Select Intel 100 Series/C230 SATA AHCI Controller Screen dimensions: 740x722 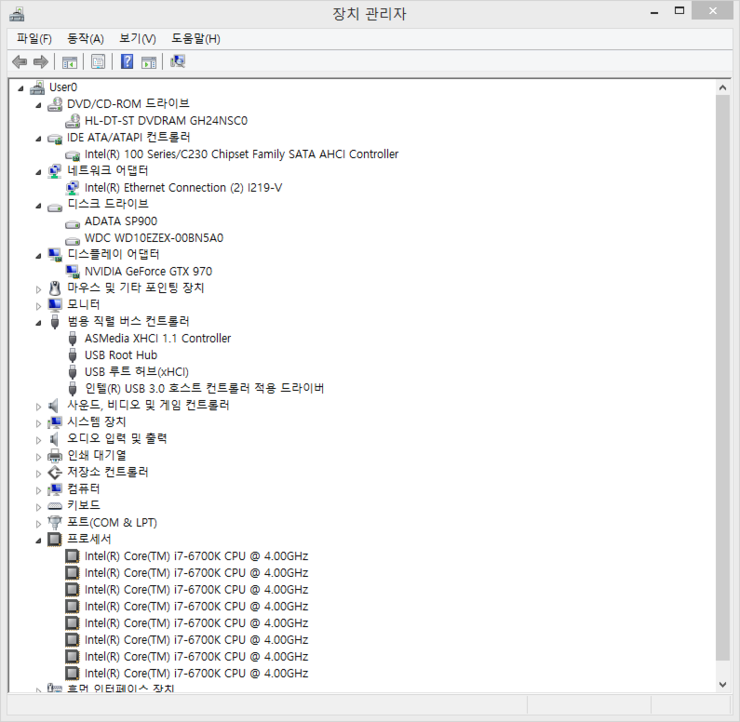(x=241, y=154)
